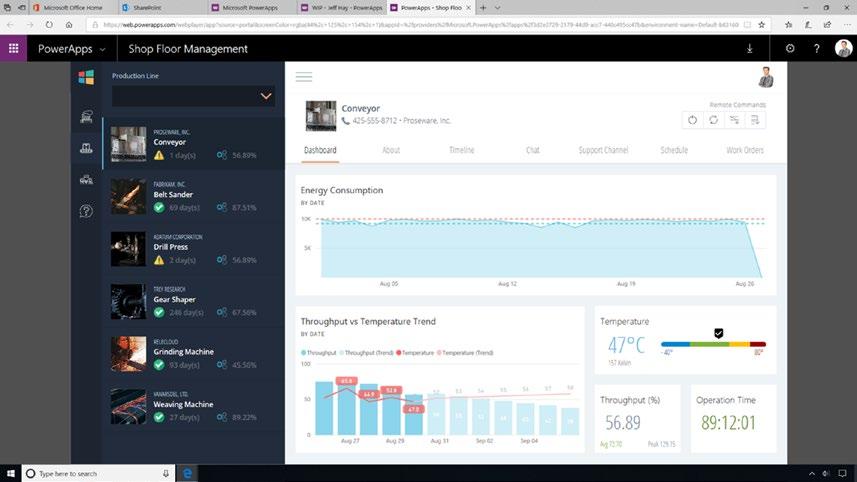Screen dimensions: 857x482
Task: Open the hamburger menu in the main panel
Action: click(x=304, y=77)
